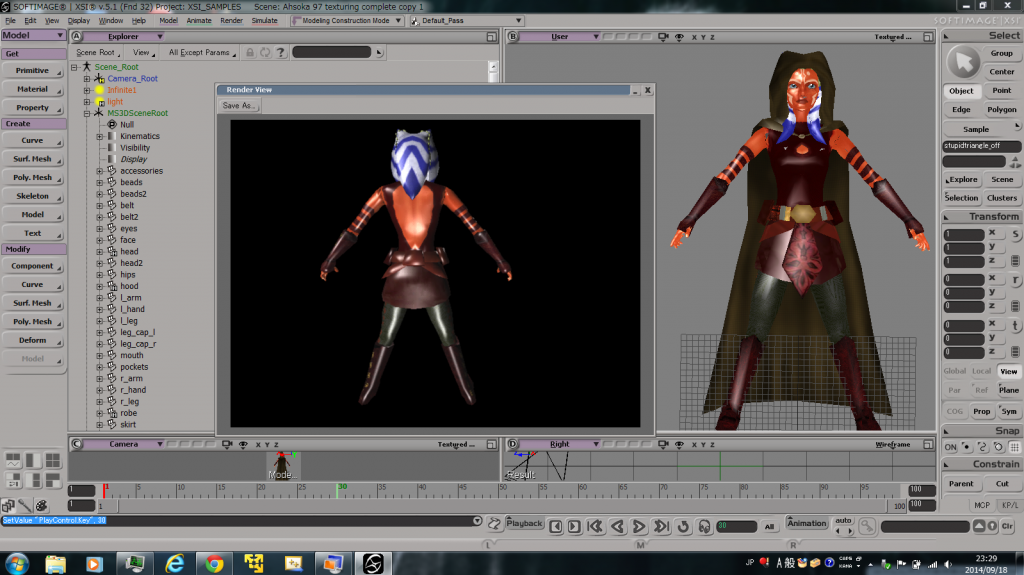The width and height of the screenshot is (1024, 575).
Task: Click the Polygon selection filter button
Action: [1001, 110]
